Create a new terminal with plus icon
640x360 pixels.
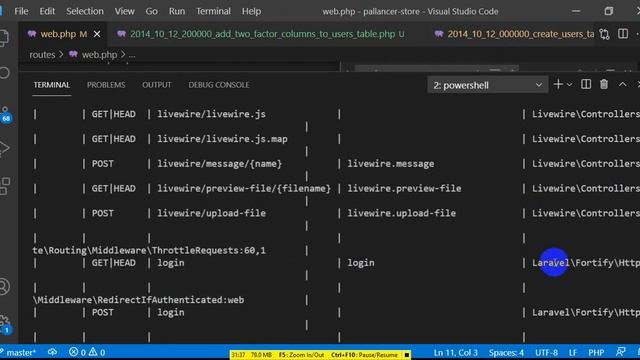(x=558, y=84)
